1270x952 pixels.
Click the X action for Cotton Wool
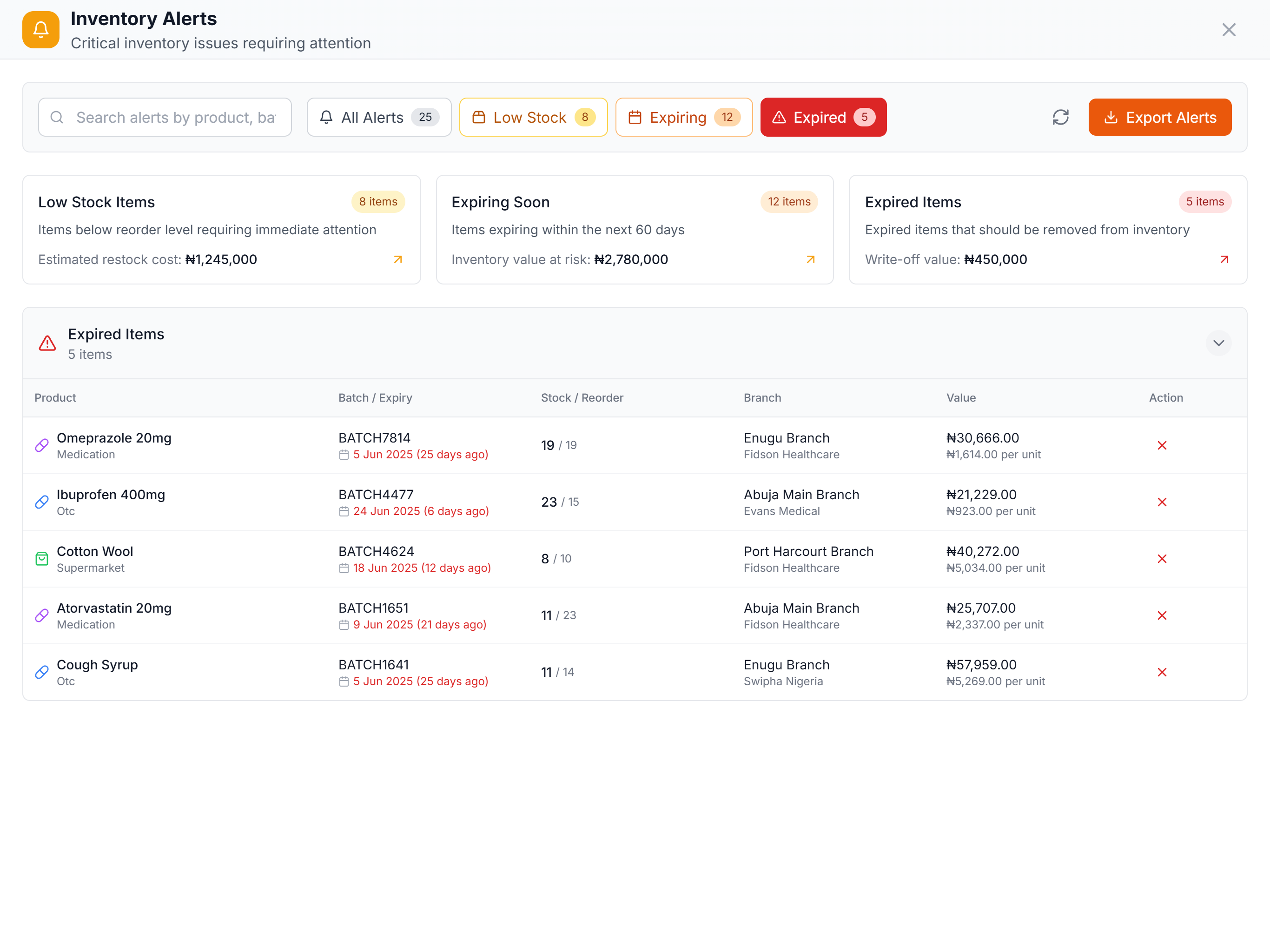(1162, 559)
